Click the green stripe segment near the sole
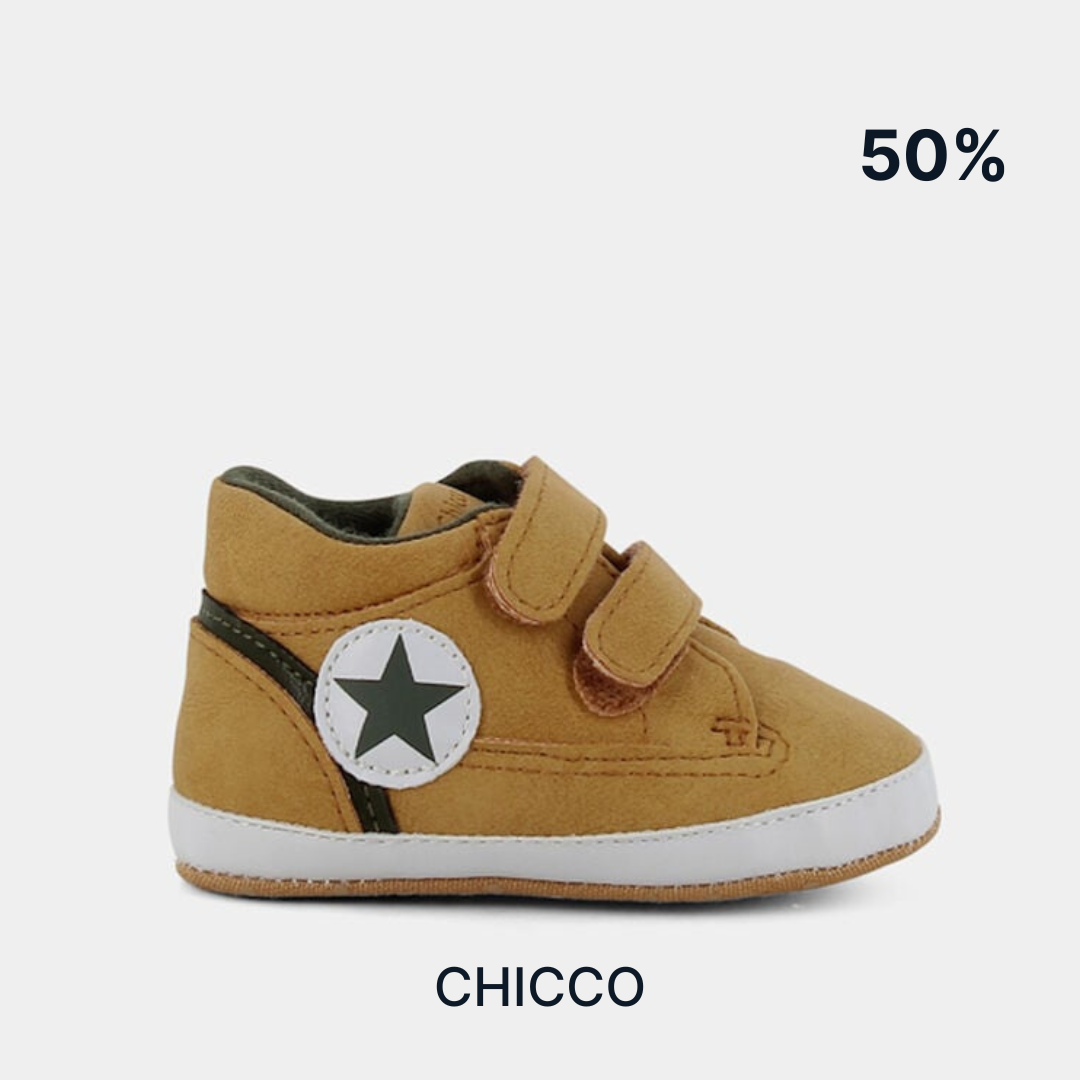 pos(373,807)
